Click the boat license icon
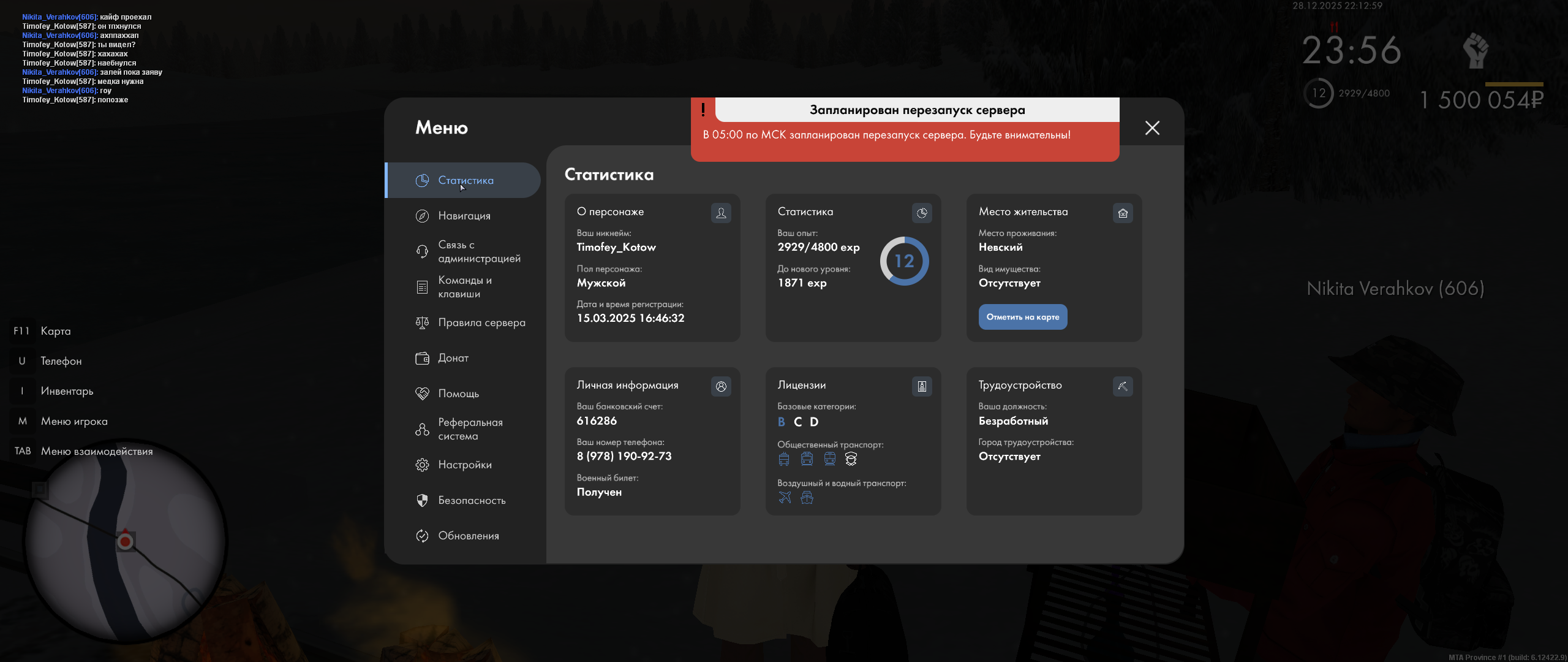 [807, 498]
